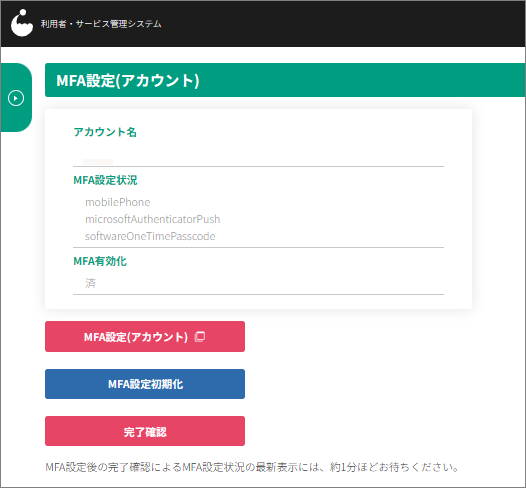Click the MFA有効化 section label

pyautogui.click(x=100, y=261)
